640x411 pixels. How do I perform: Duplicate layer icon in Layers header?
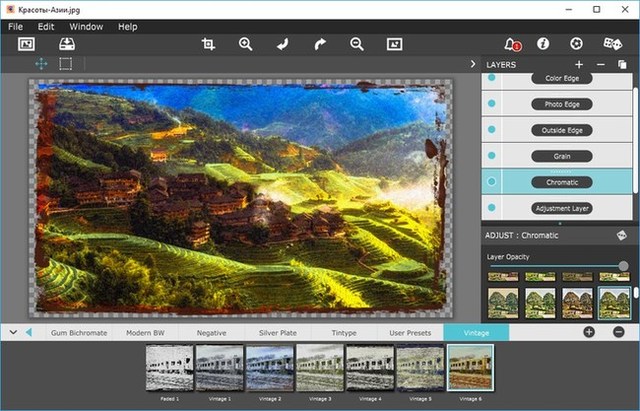pyautogui.click(x=622, y=64)
